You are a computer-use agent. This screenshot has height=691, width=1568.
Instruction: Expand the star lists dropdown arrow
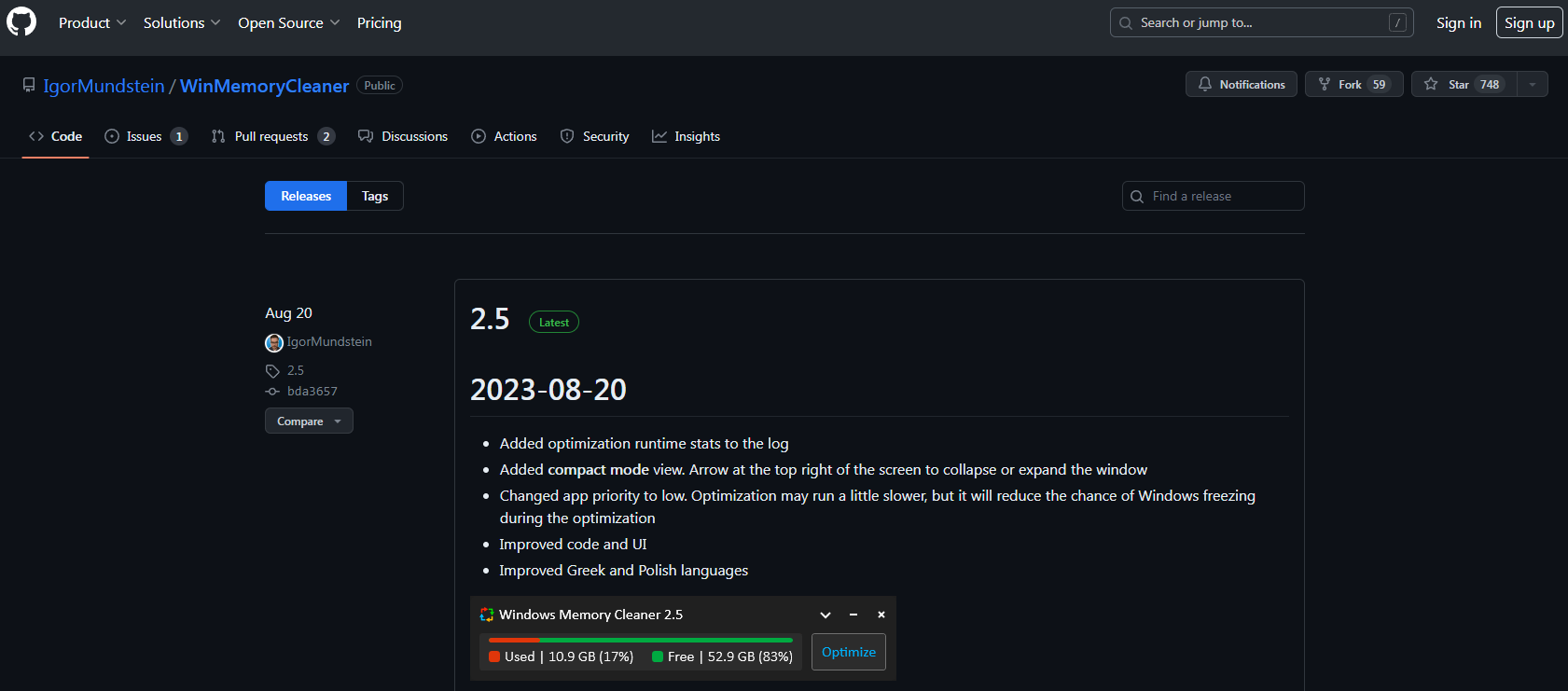(1533, 84)
